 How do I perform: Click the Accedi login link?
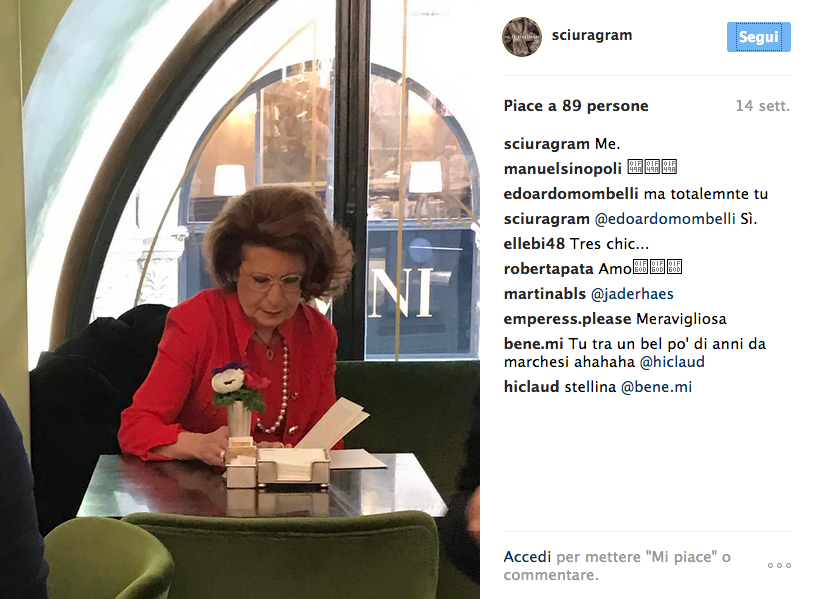(x=527, y=557)
